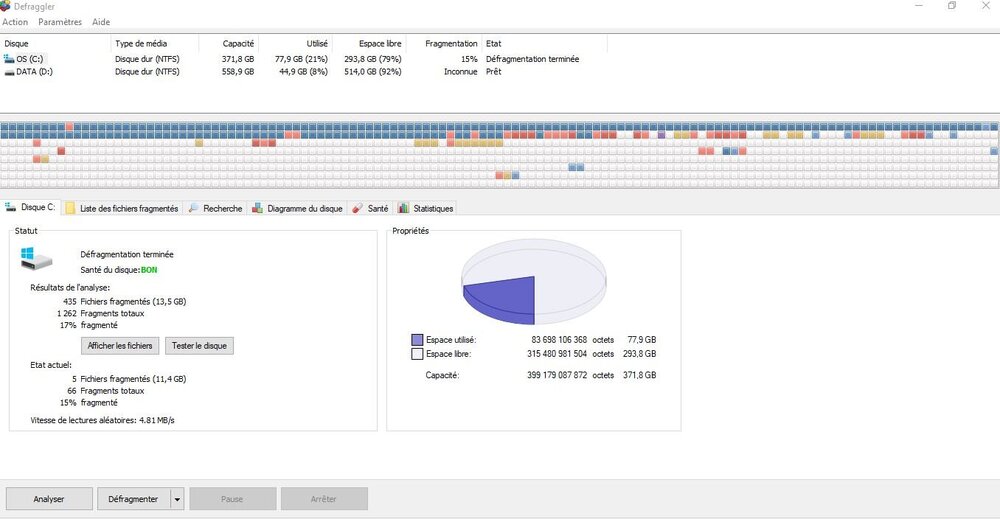Click the Statistiques bar chart icon
Image resolution: width=1000 pixels, height=519 pixels.
click(x=403, y=208)
